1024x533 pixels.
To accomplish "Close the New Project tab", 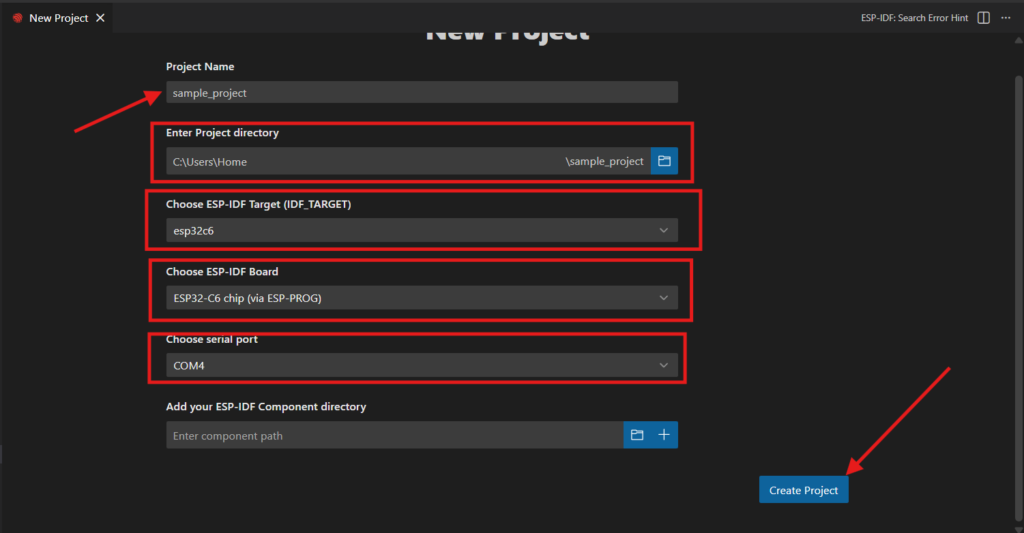I will click(x=101, y=18).
